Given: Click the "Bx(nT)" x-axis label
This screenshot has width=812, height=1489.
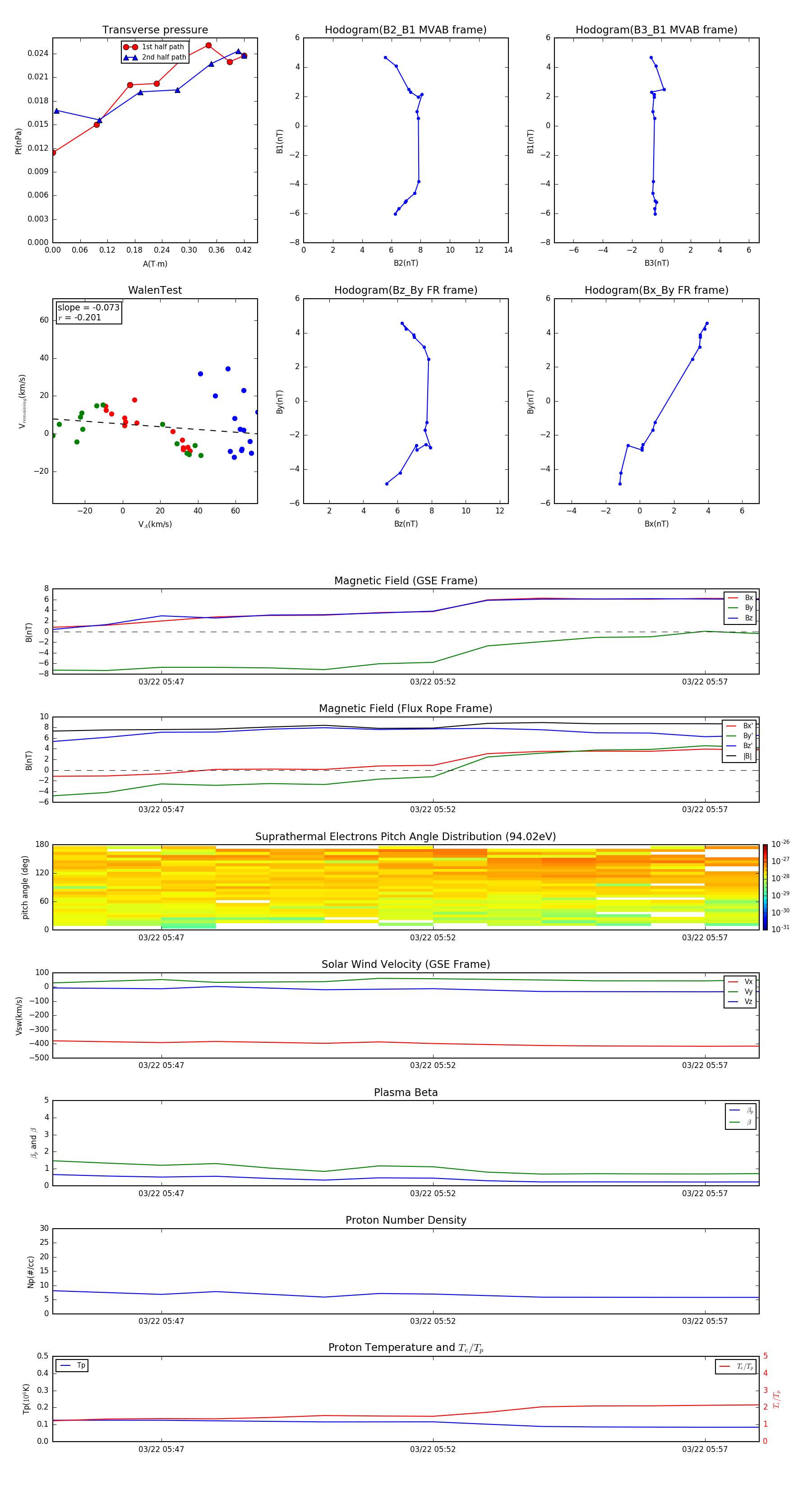Looking at the screenshot, I should pyautogui.click(x=656, y=524).
